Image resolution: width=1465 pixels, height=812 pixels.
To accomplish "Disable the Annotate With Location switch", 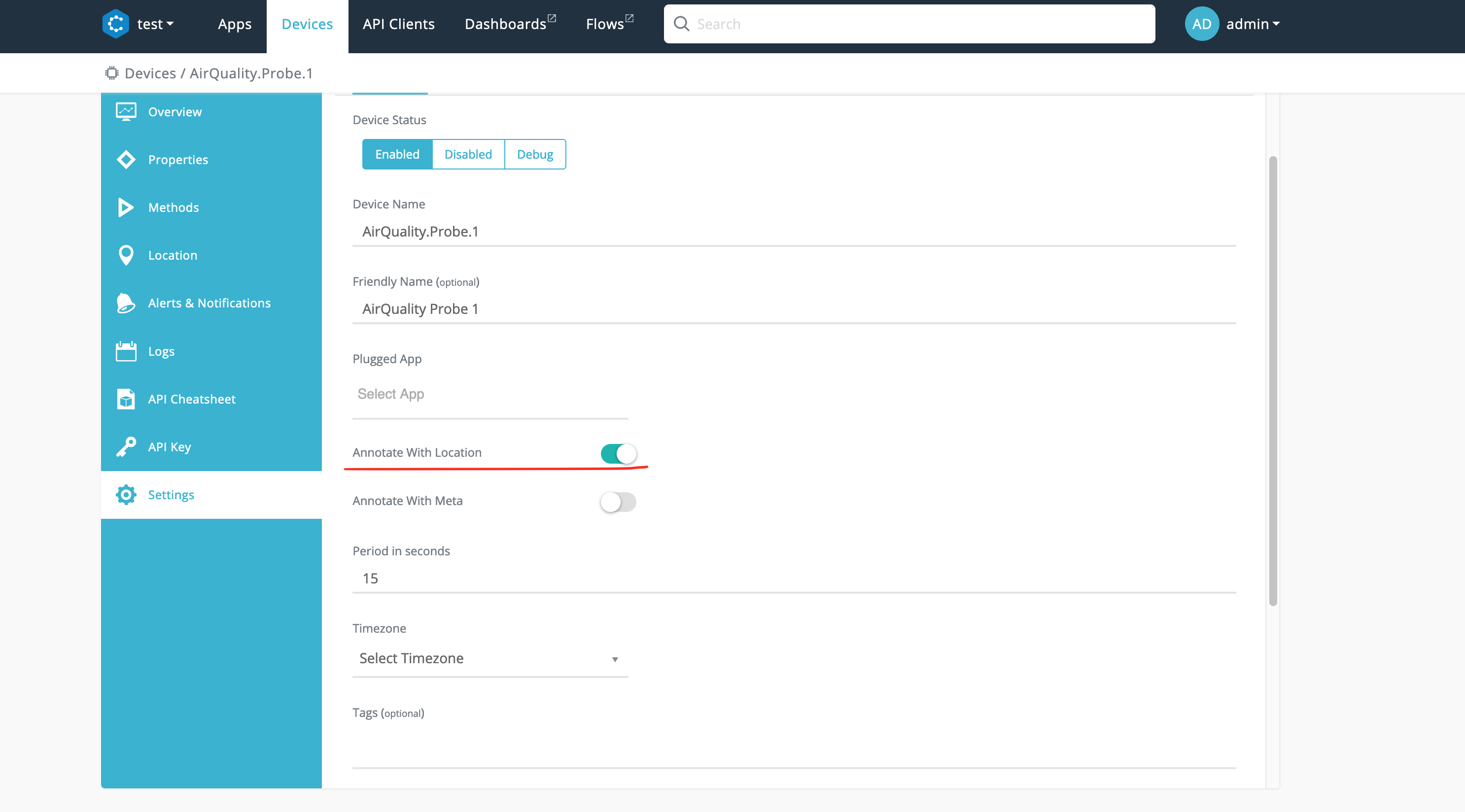I will pos(618,454).
